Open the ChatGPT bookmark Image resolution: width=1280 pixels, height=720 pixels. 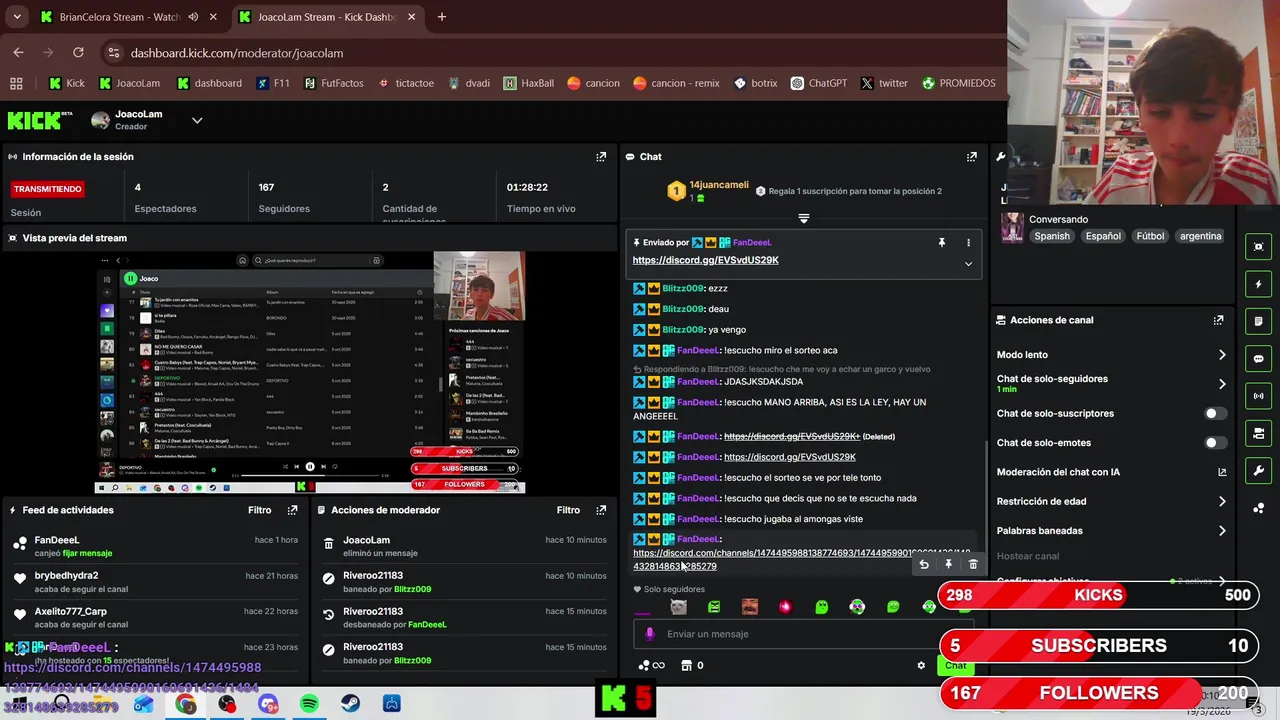(819, 83)
